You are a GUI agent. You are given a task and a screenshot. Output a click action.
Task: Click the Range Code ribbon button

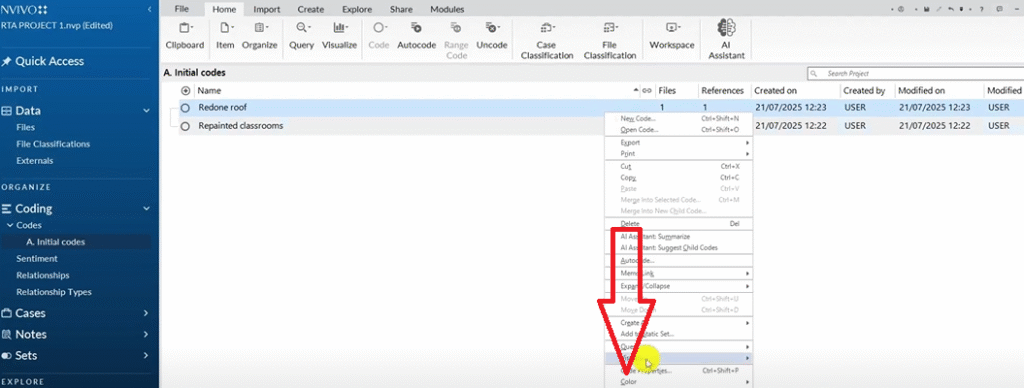456,40
